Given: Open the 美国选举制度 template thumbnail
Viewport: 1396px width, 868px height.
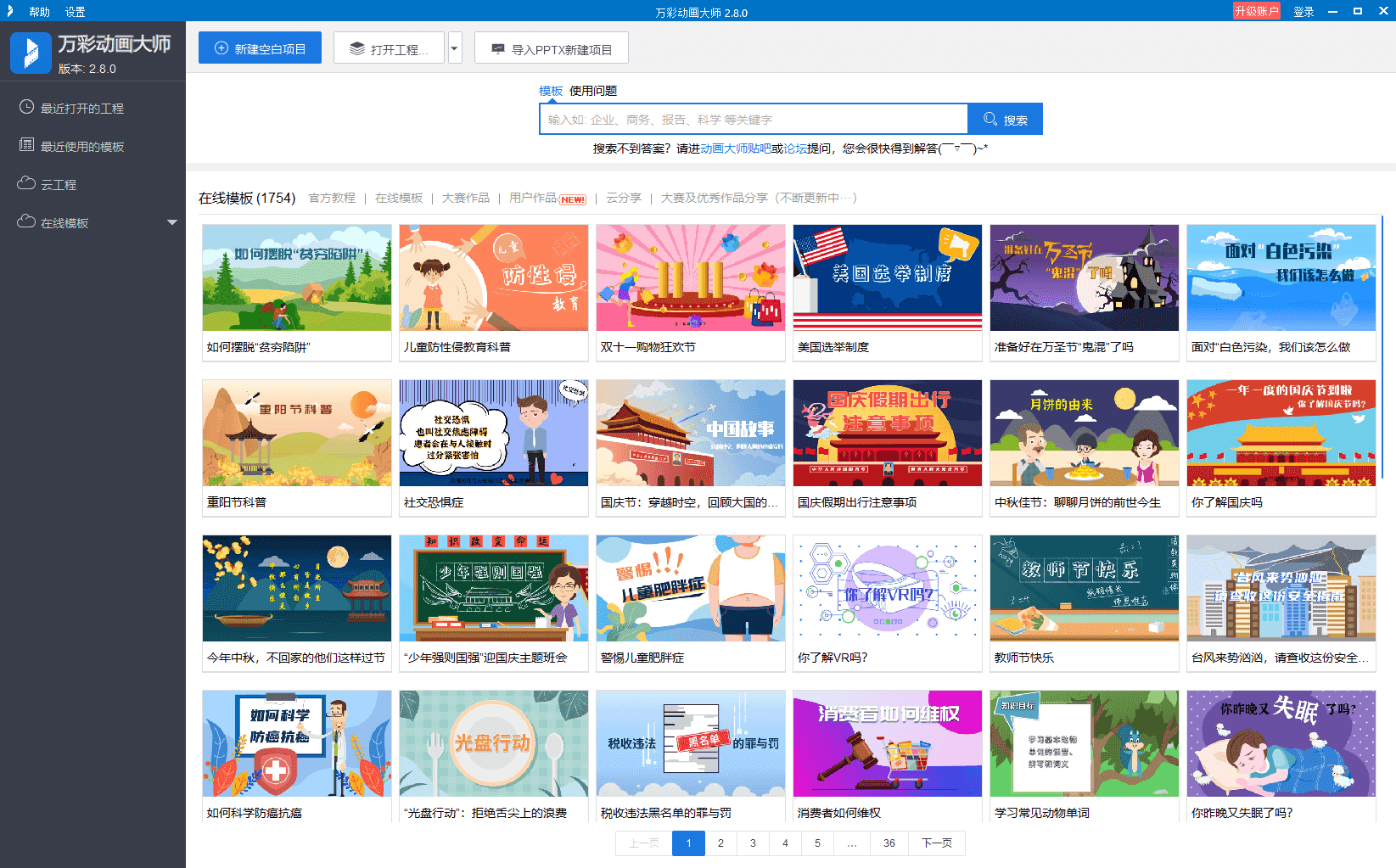Looking at the screenshot, I should coord(887,277).
